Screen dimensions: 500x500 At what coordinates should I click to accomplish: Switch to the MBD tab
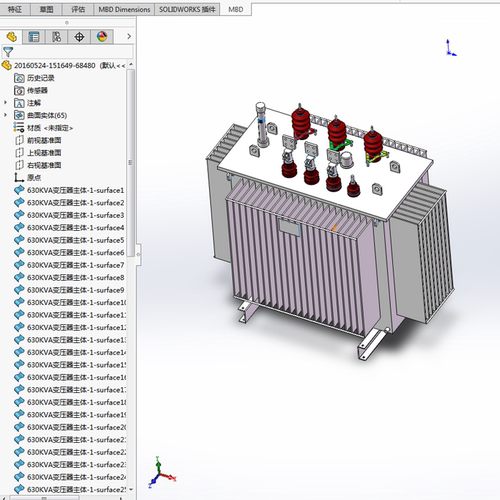point(236,9)
